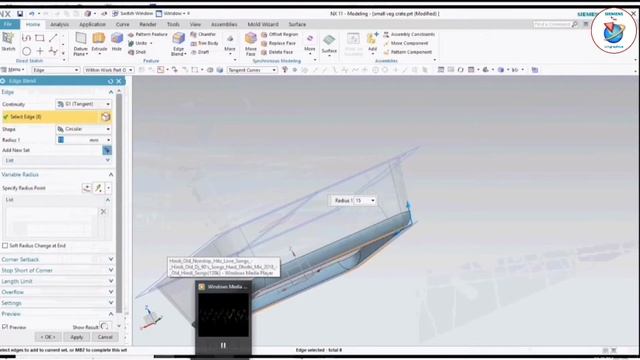Open the File menu
The image size is (640, 360).
(8, 24)
